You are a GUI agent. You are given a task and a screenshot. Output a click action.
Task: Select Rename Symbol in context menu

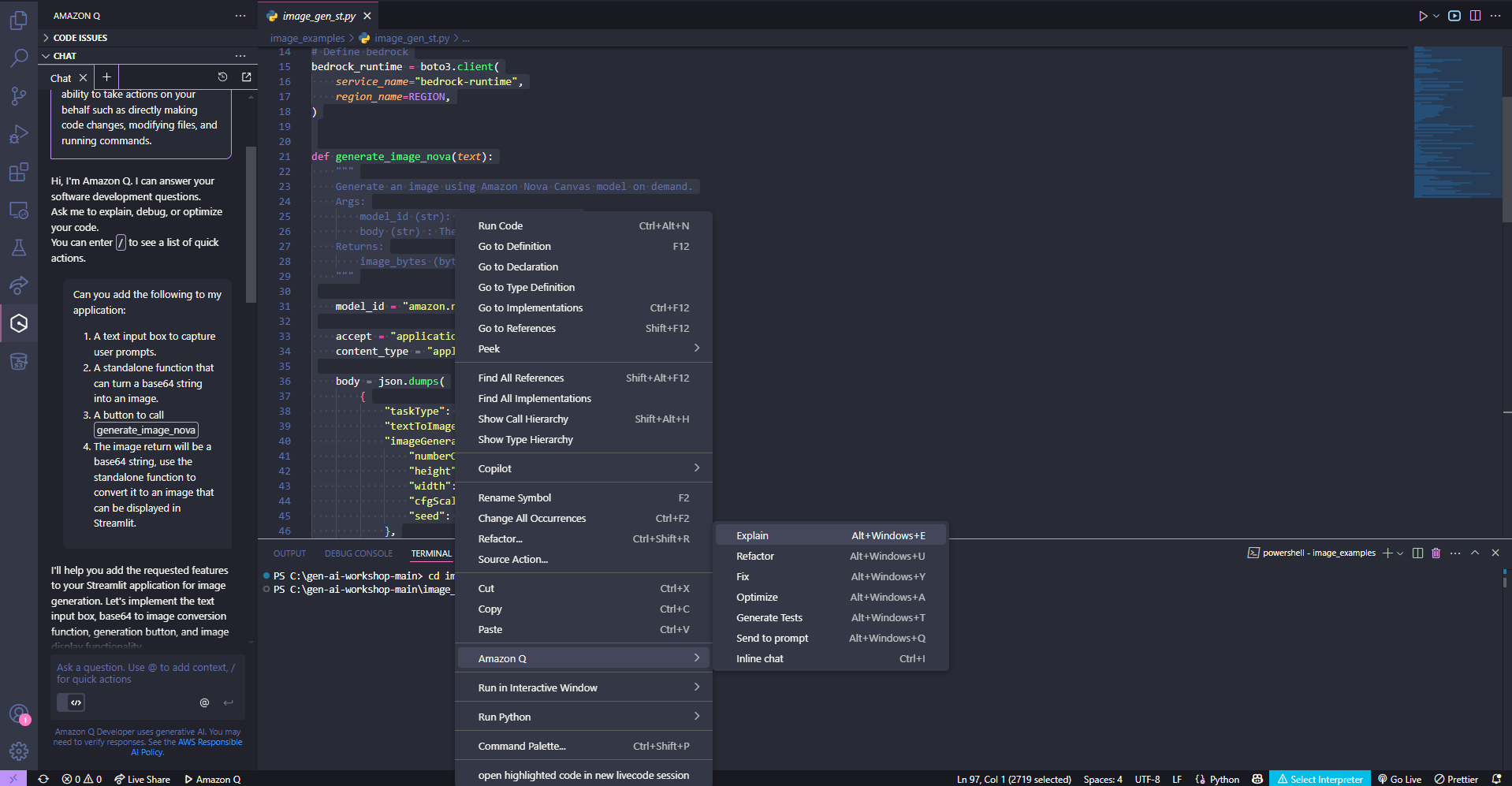point(583,497)
